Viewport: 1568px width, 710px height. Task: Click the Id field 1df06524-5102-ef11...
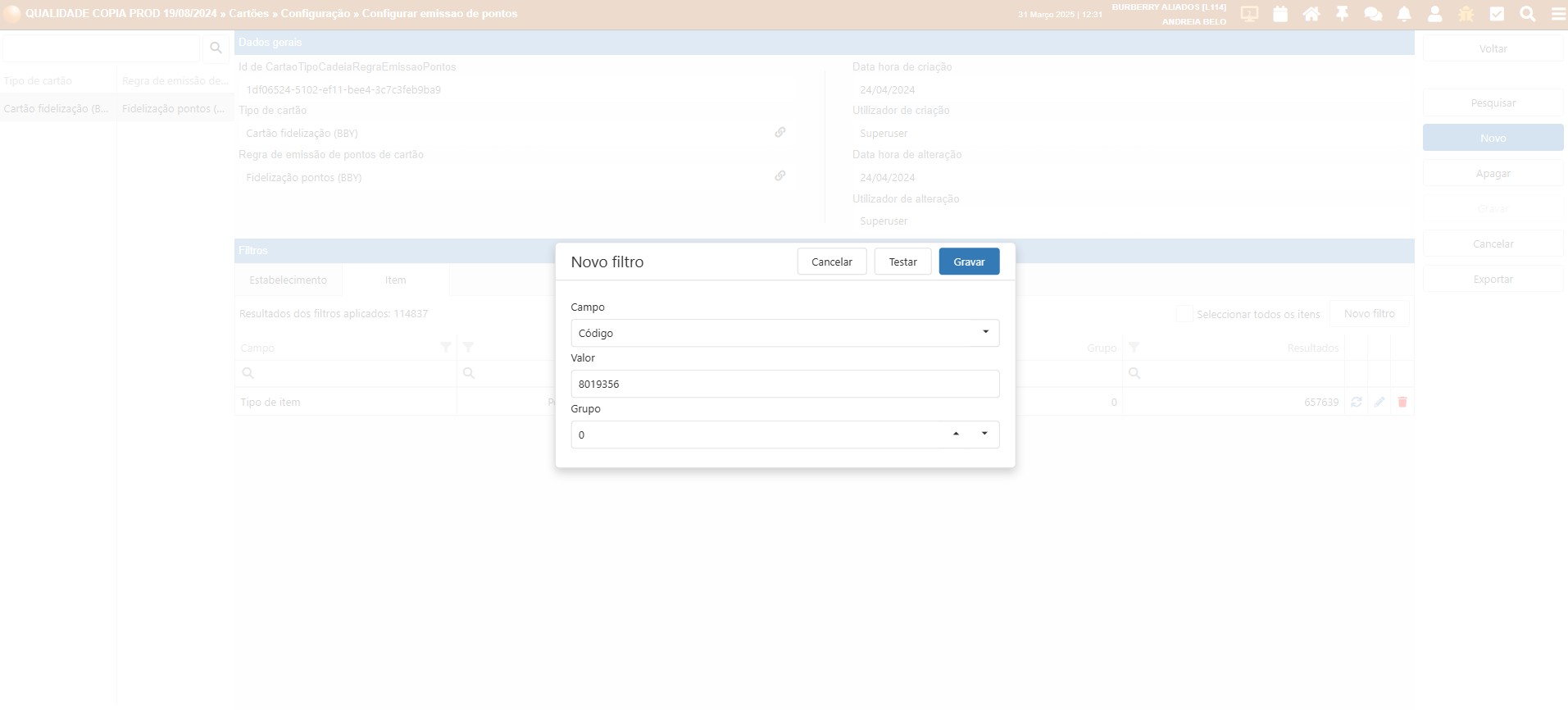coord(517,89)
